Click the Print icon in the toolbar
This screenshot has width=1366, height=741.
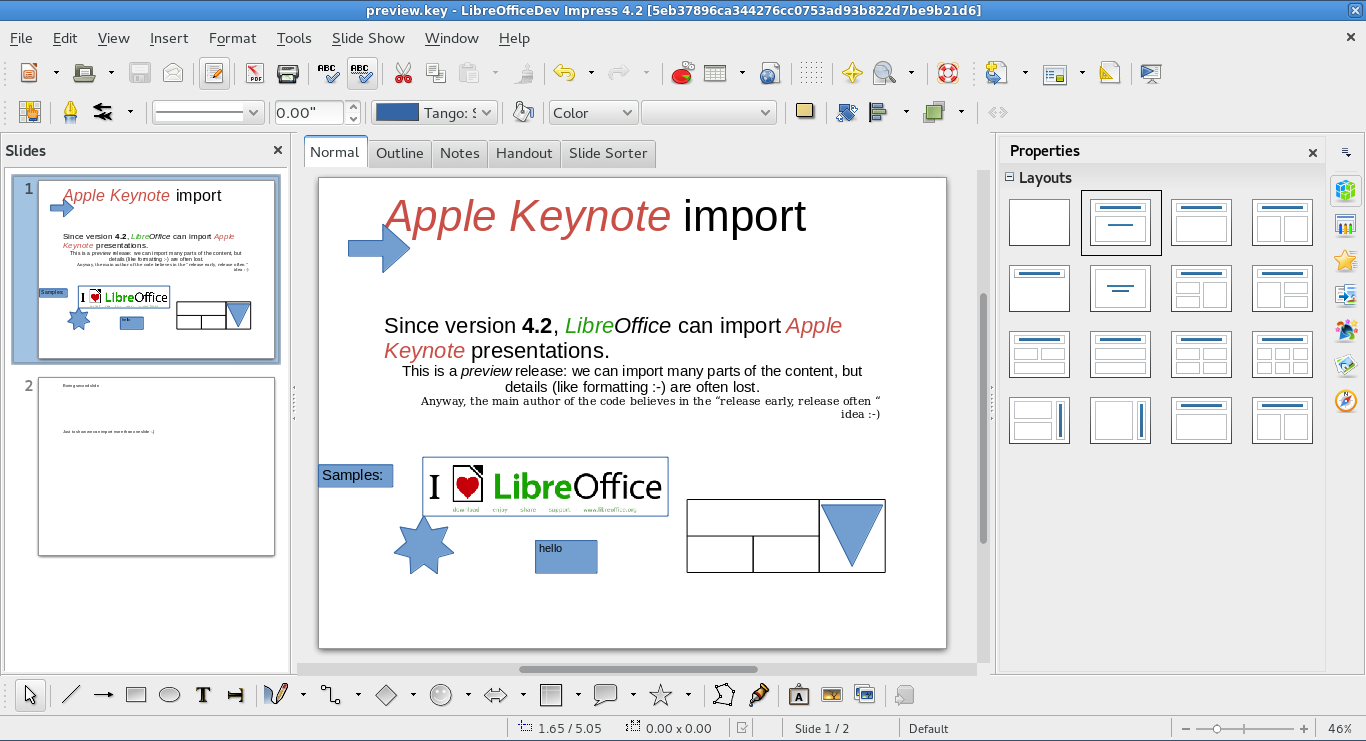[x=287, y=73]
